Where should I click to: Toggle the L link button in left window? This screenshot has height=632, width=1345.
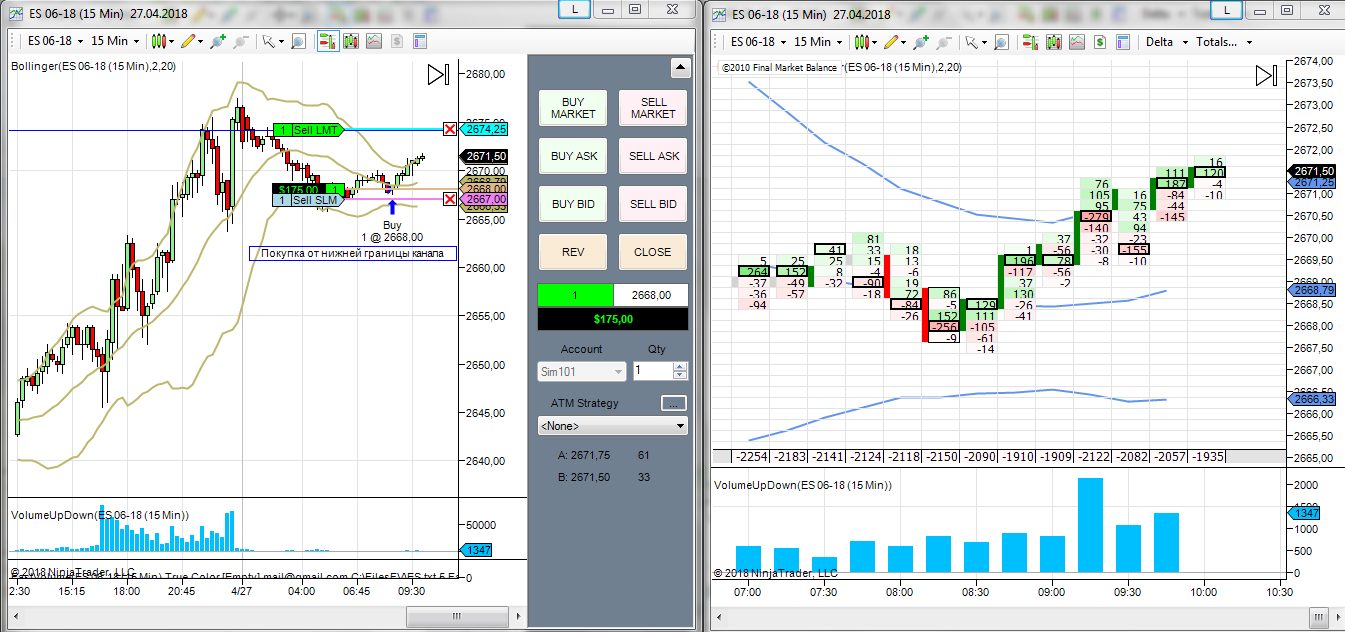click(573, 9)
